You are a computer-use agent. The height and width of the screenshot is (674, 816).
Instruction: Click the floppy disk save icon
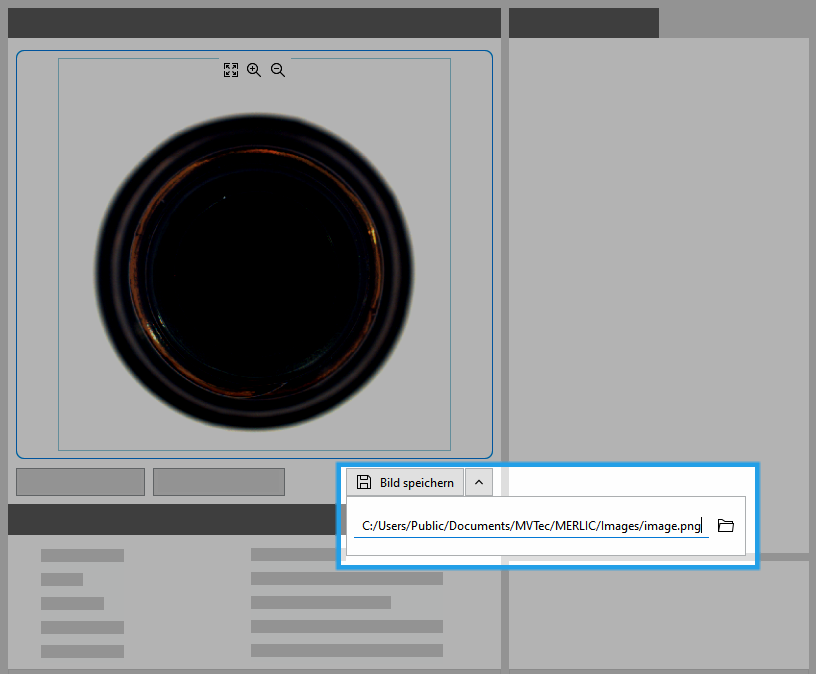364,482
